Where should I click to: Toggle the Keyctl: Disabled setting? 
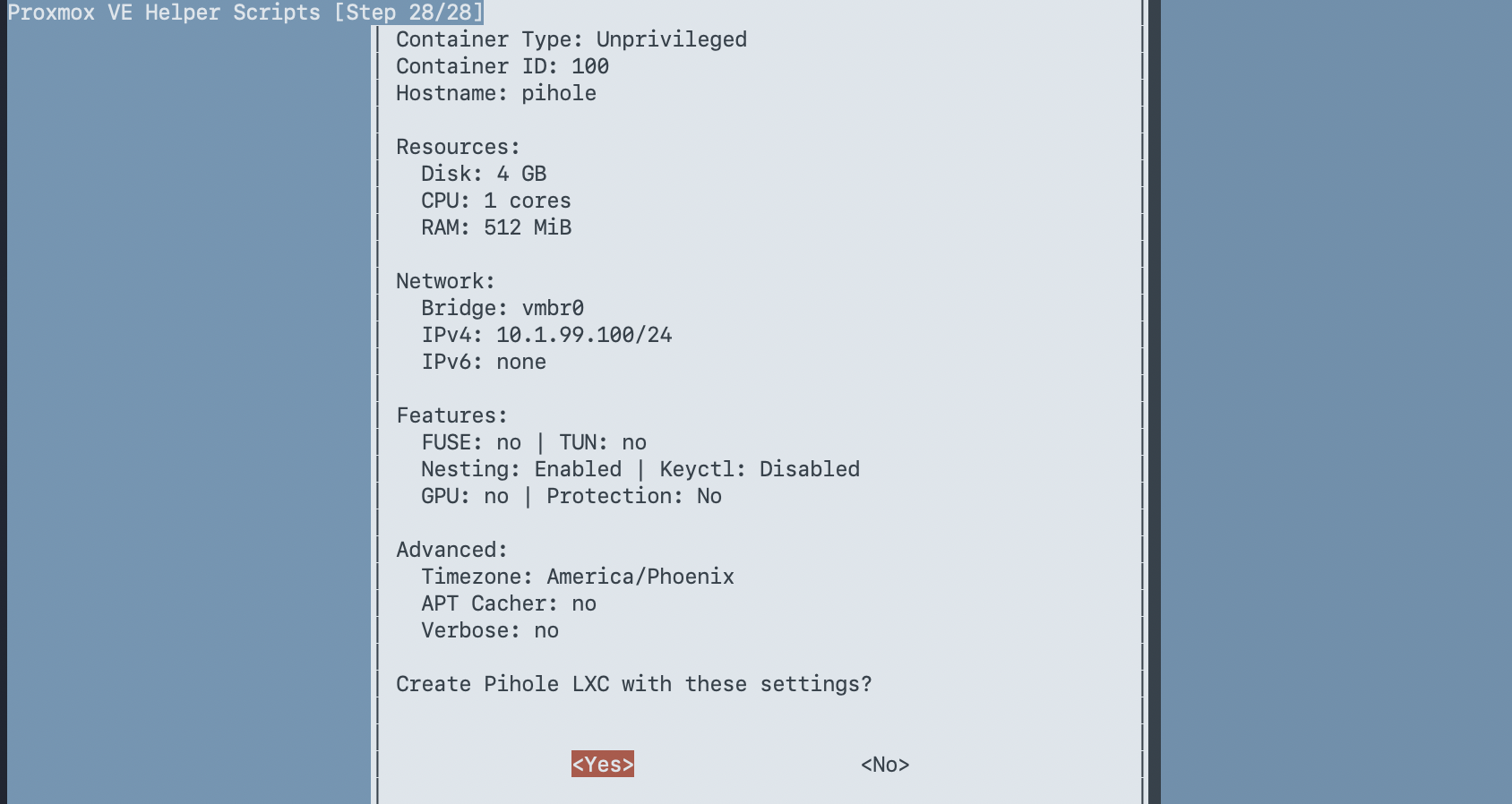(x=759, y=469)
